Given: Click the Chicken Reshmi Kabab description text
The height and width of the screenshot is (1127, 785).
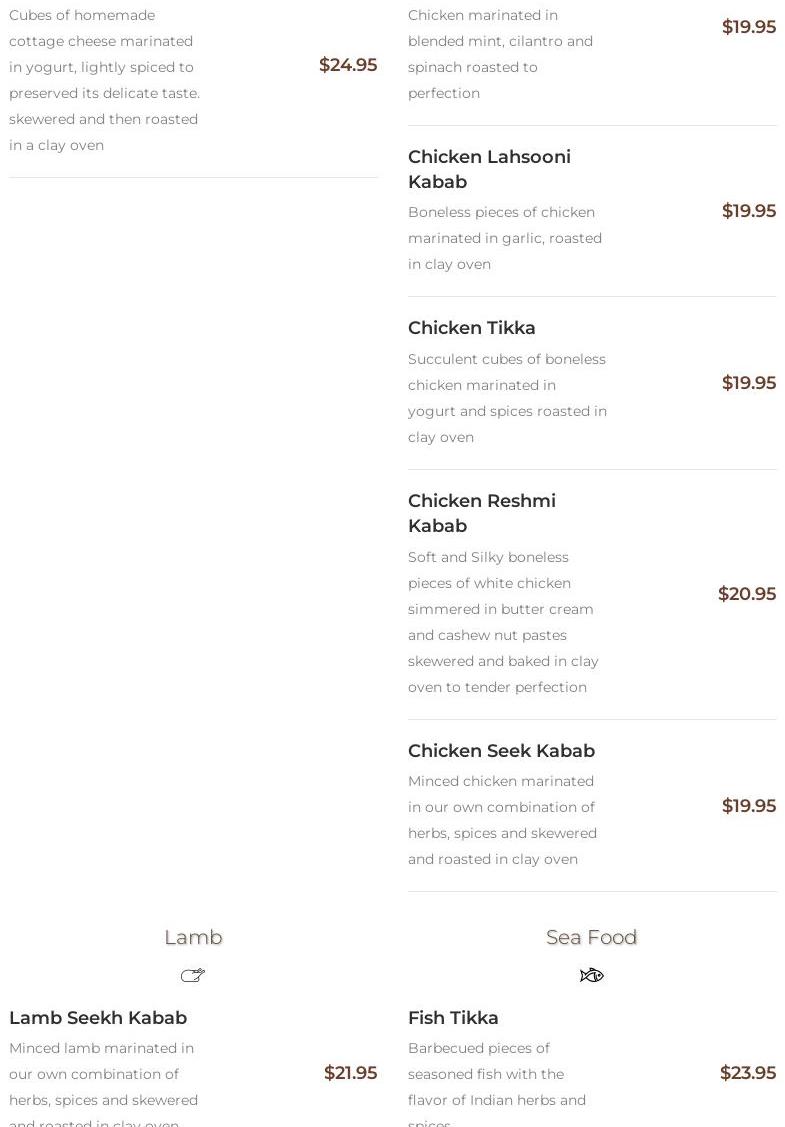Looking at the screenshot, I should pos(503,622).
